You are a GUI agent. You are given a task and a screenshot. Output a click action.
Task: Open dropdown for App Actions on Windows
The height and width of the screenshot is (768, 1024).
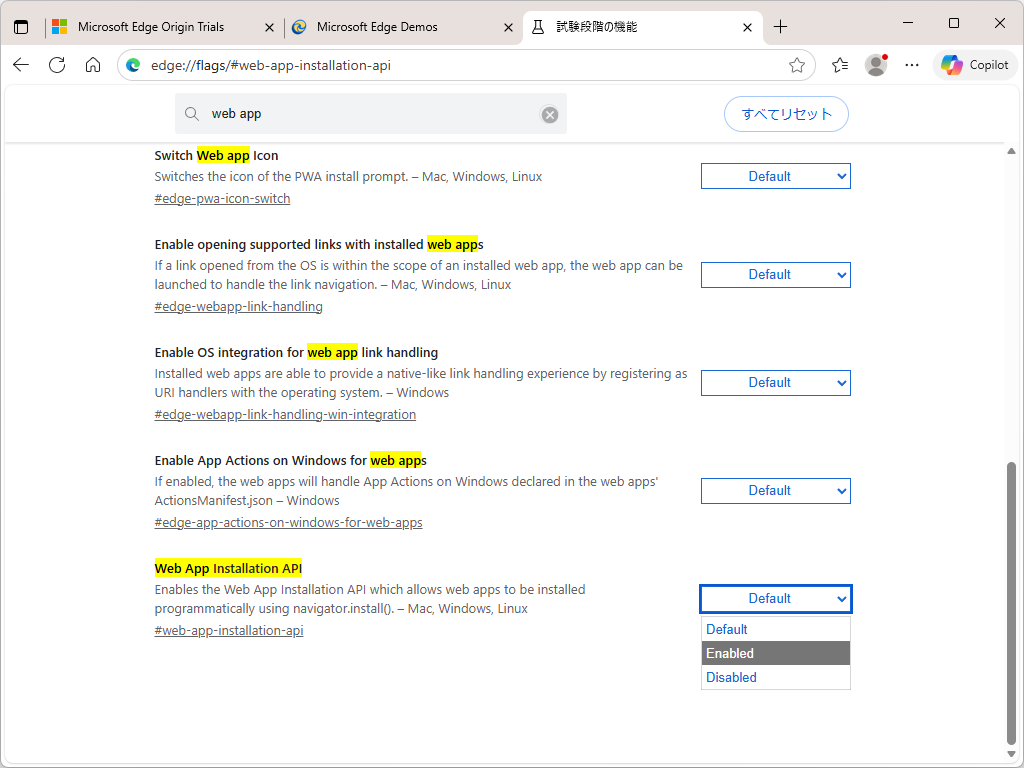pyautogui.click(x=776, y=491)
